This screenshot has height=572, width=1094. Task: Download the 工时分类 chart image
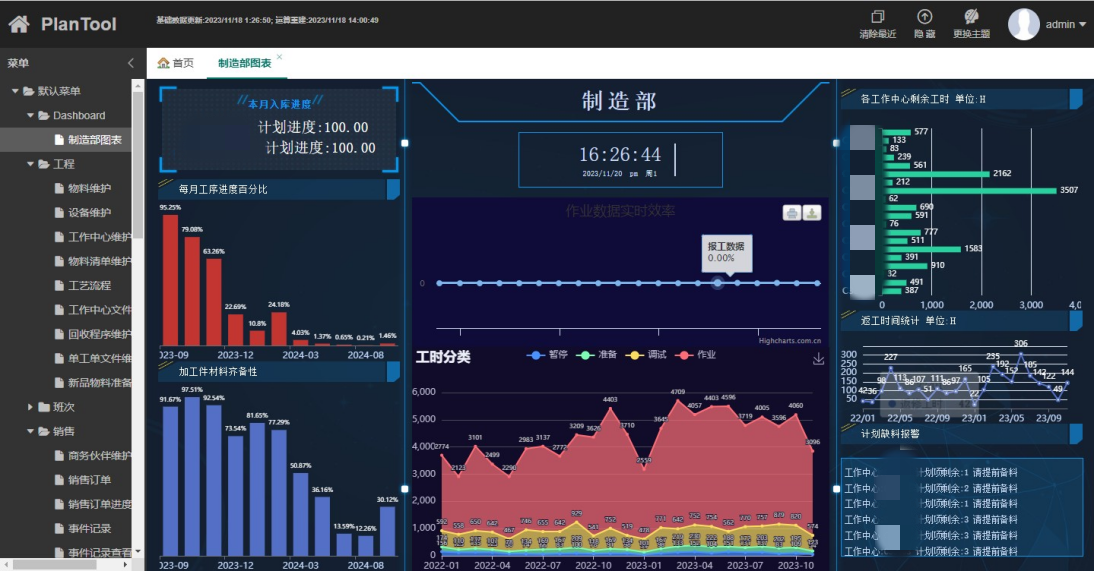point(819,359)
